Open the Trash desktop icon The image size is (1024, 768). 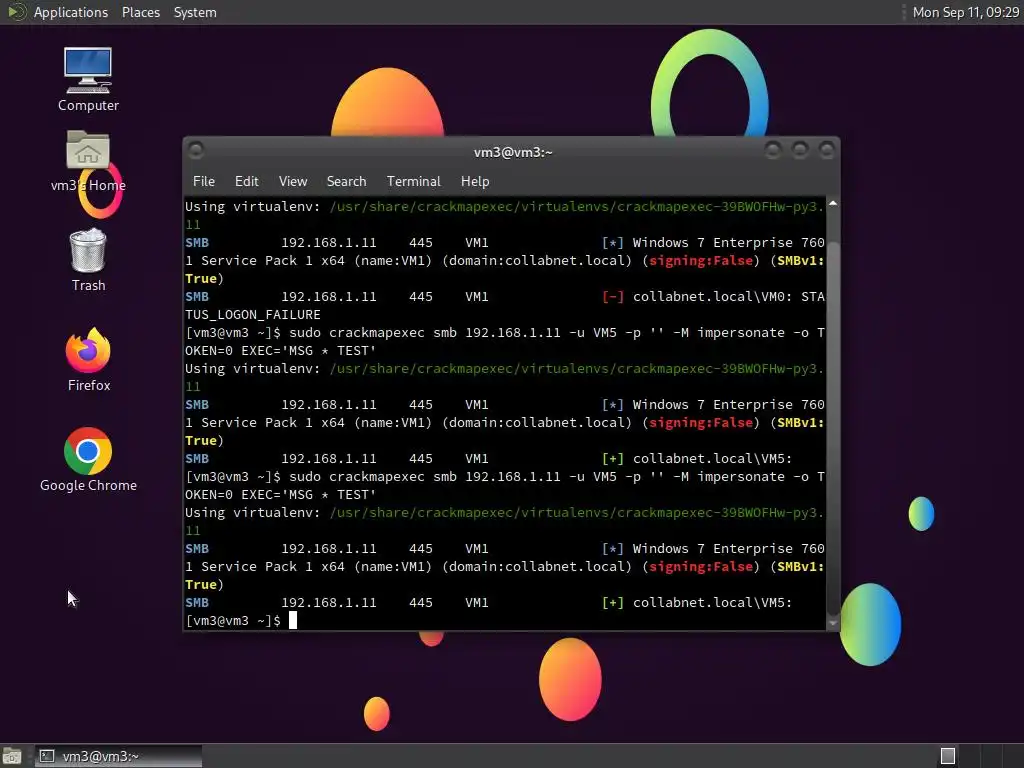[x=88, y=261]
